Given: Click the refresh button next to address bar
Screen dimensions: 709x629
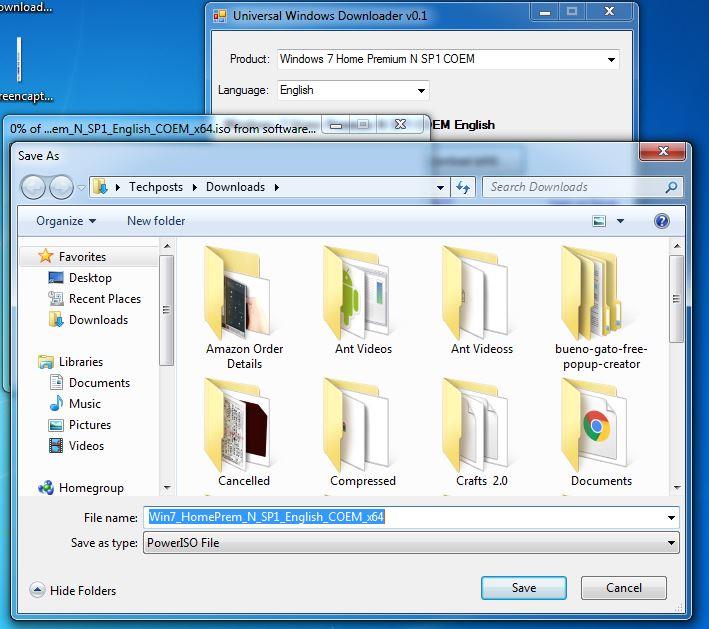Looking at the screenshot, I should pyautogui.click(x=463, y=187).
